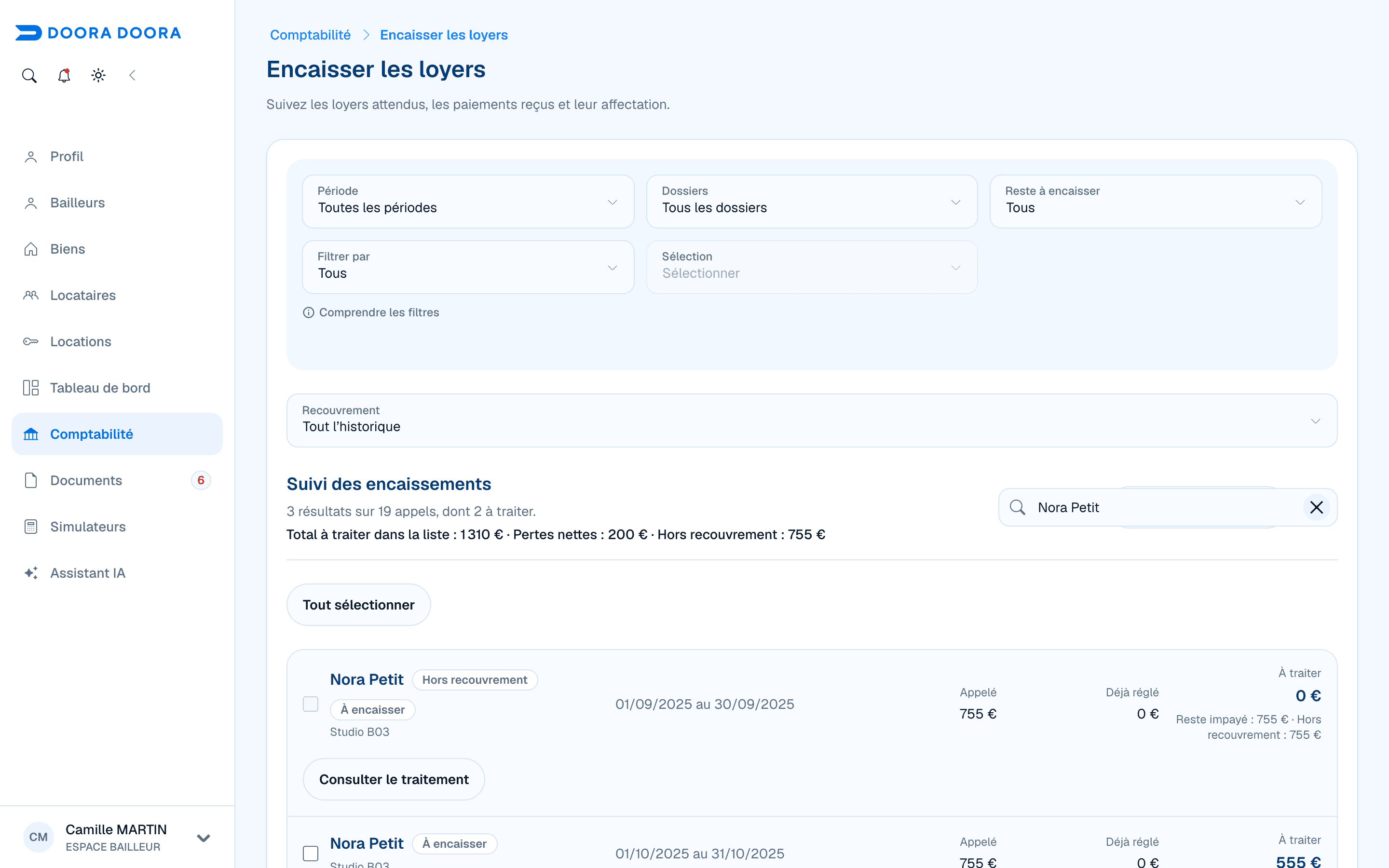Expand the Camille MARTIN account menu chevron
Image resolution: width=1389 pixels, height=868 pixels.
pyautogui.click(x=203, y=838)
